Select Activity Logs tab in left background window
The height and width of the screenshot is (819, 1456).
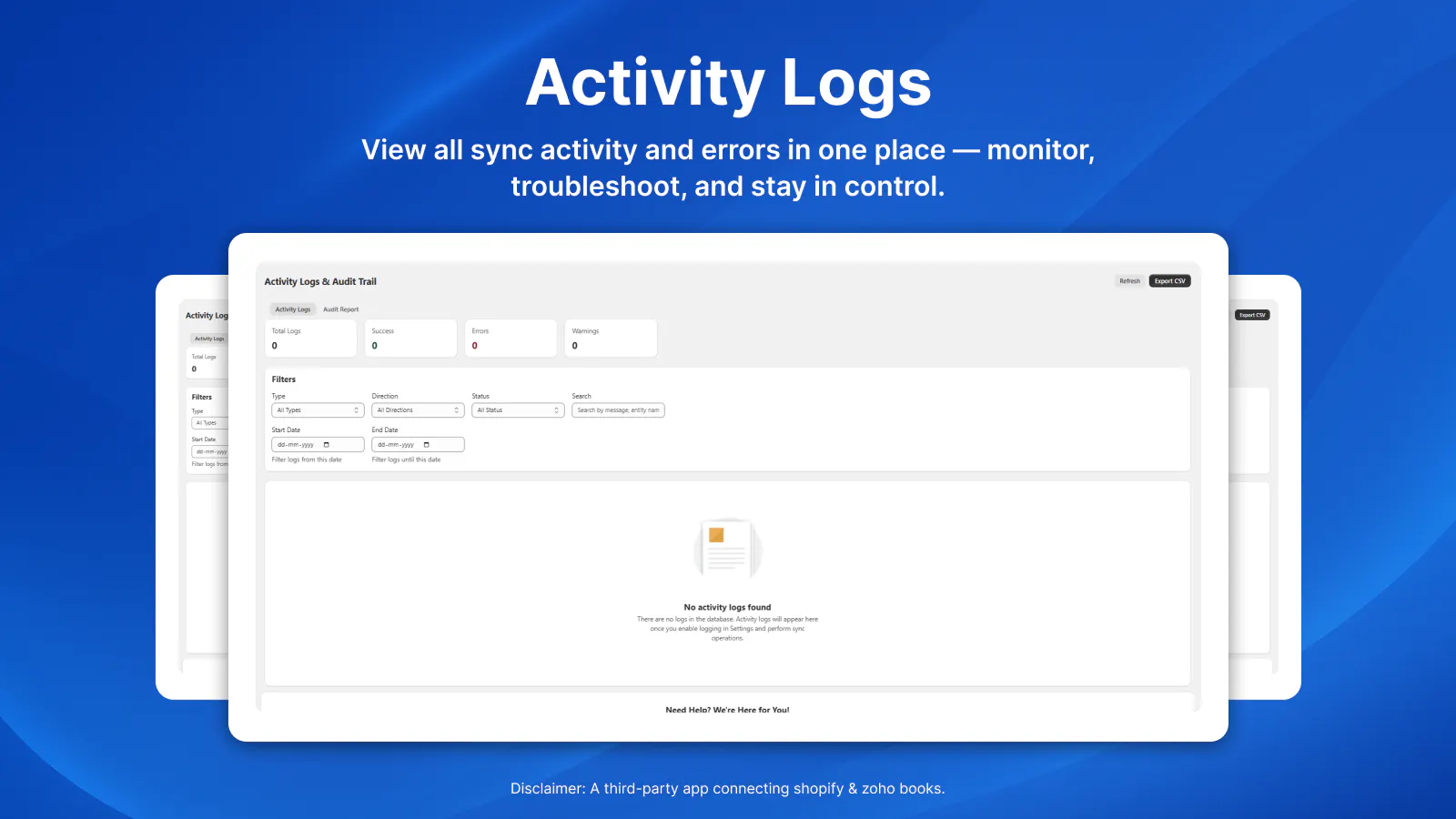[x=209, y=339]
